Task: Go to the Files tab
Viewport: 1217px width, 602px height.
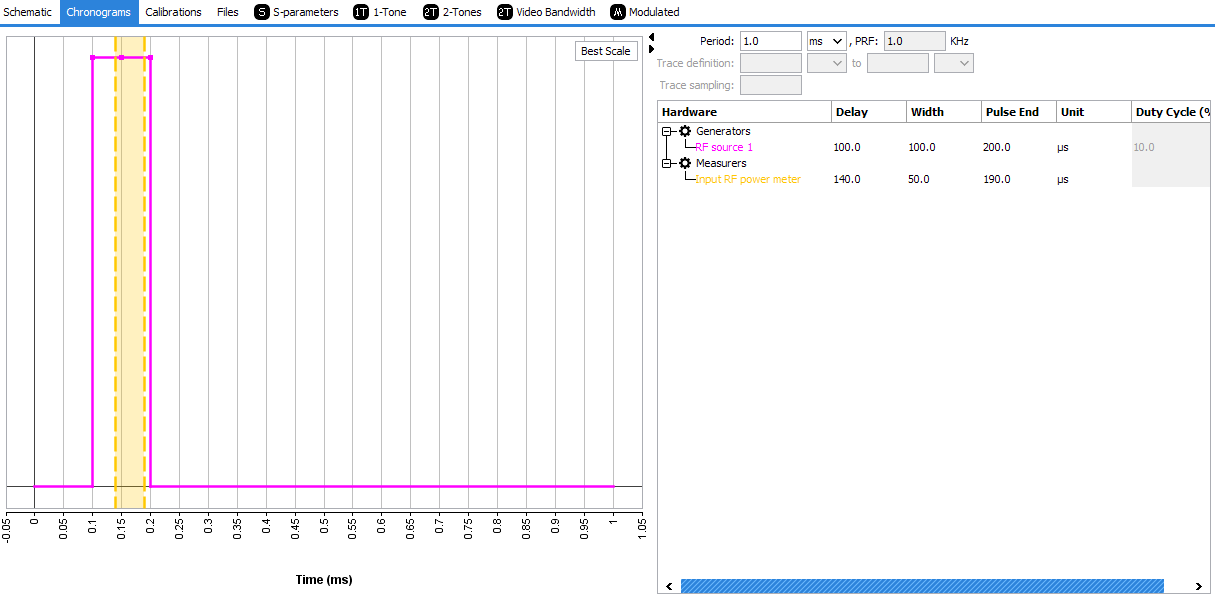Action: [228, 12]
